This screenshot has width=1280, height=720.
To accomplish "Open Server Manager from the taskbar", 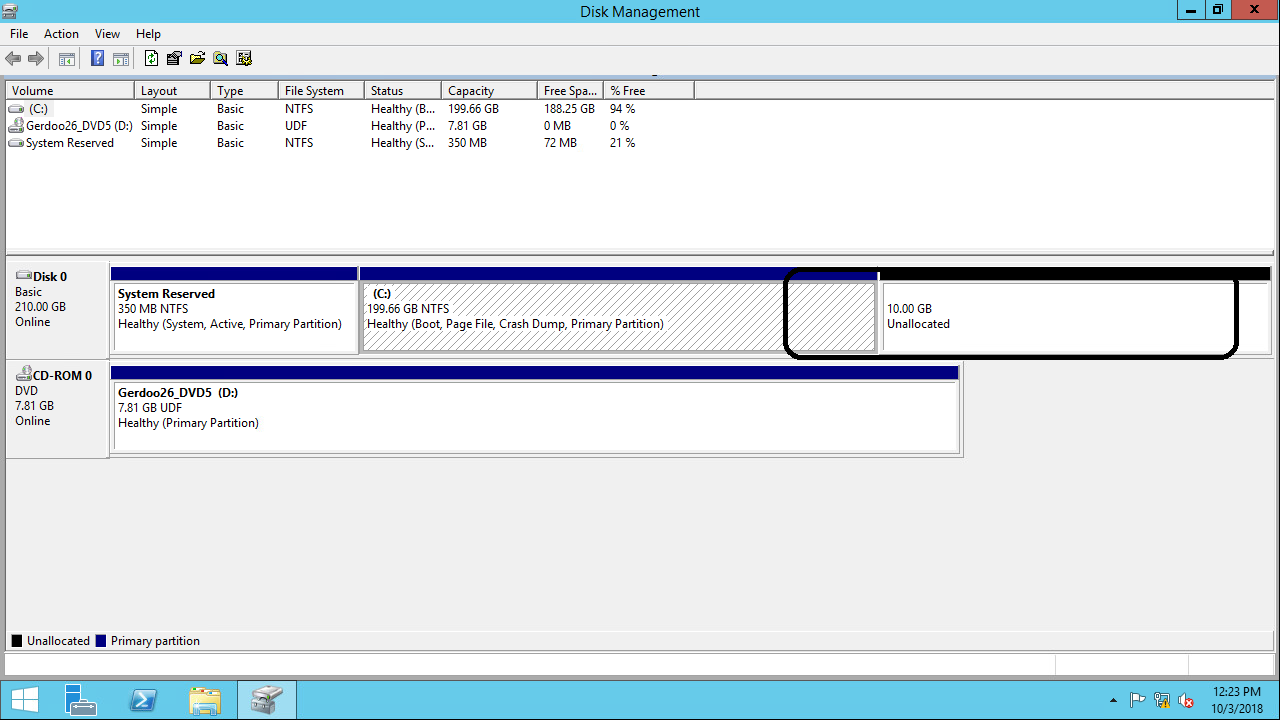I will pos(80,700).
